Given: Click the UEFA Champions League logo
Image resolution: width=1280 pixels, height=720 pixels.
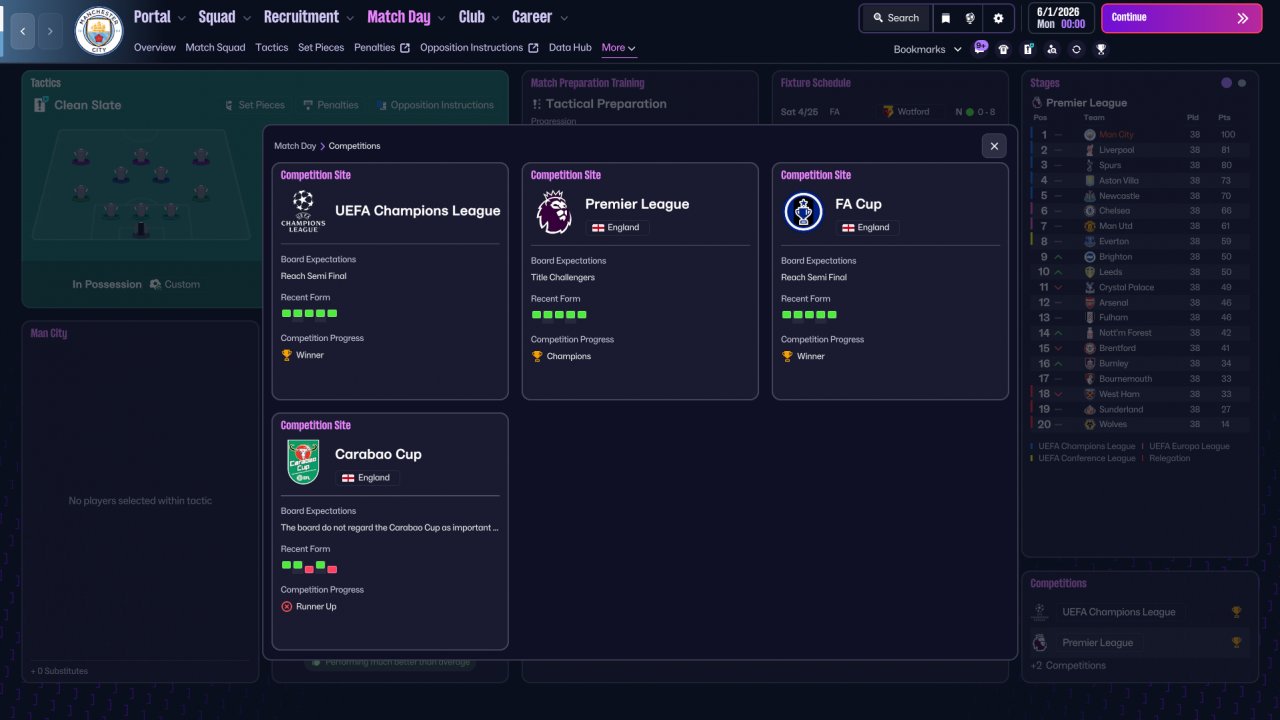Looking at the screenshot, I should (303, 211).
